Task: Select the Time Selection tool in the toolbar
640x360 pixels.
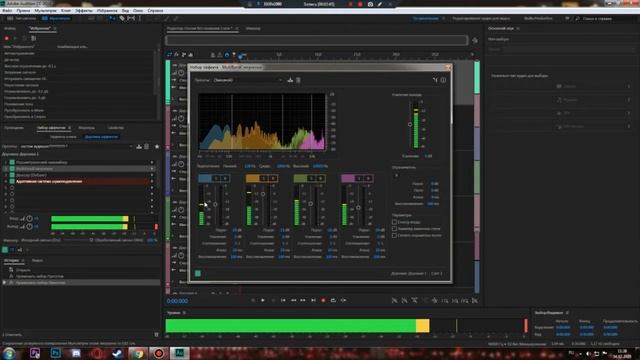Action: click(x=140, y=18)
